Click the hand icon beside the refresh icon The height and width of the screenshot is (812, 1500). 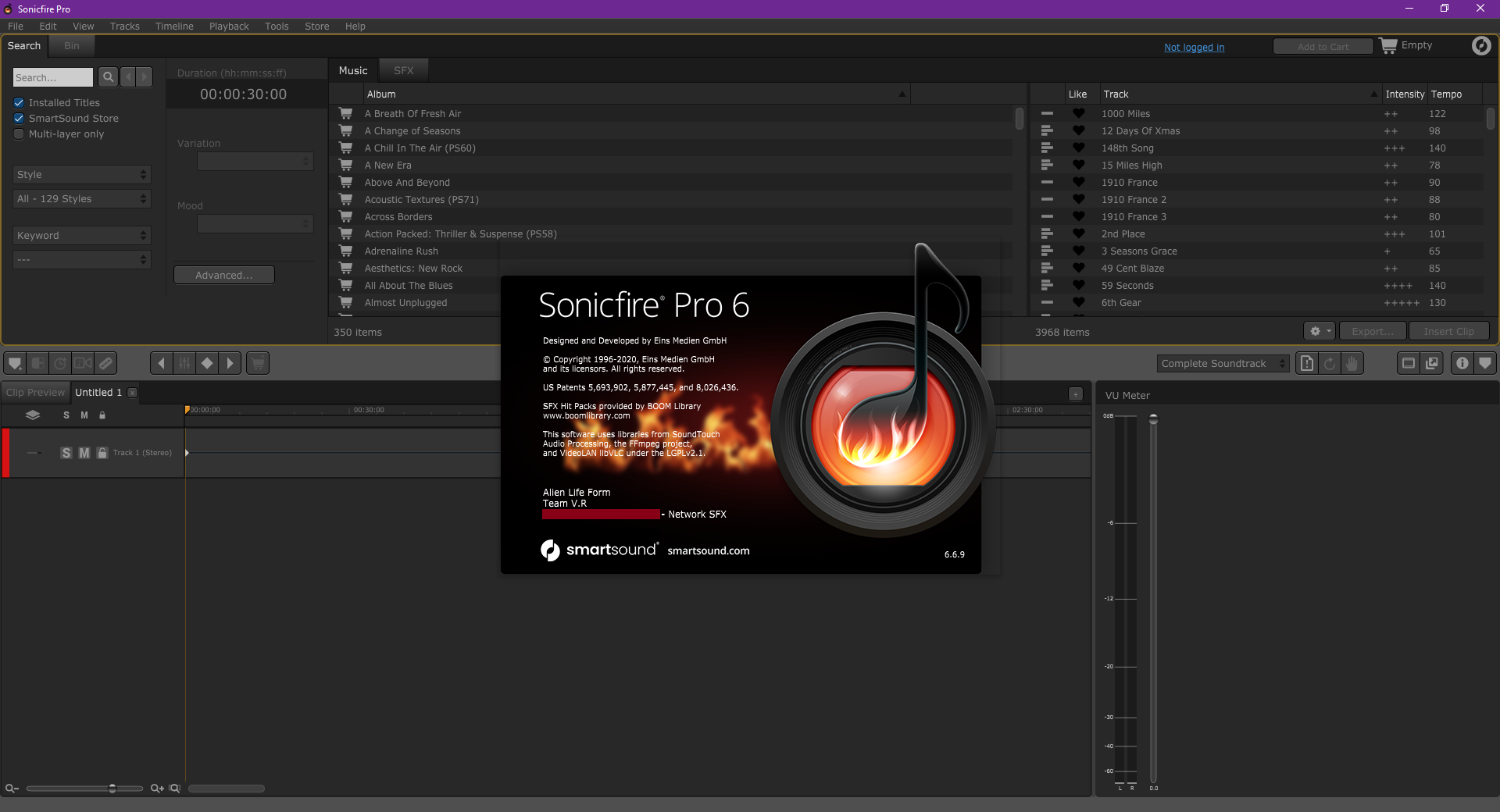[x=1352, y=363]
